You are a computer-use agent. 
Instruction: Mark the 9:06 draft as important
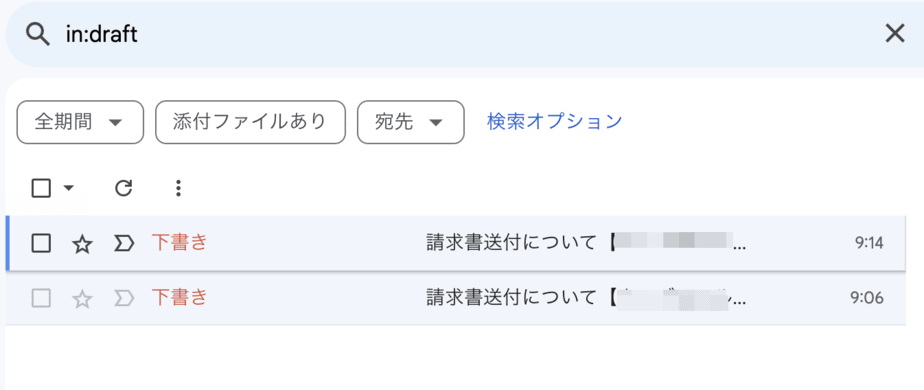tap(124, 298)
